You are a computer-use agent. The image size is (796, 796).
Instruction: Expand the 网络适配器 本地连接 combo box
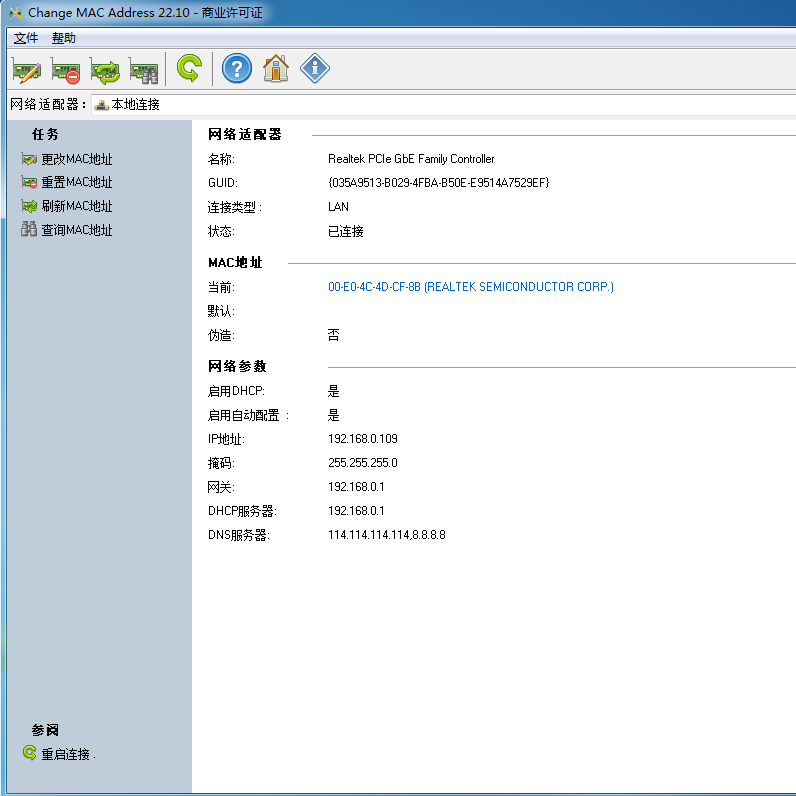coord(443,105)
